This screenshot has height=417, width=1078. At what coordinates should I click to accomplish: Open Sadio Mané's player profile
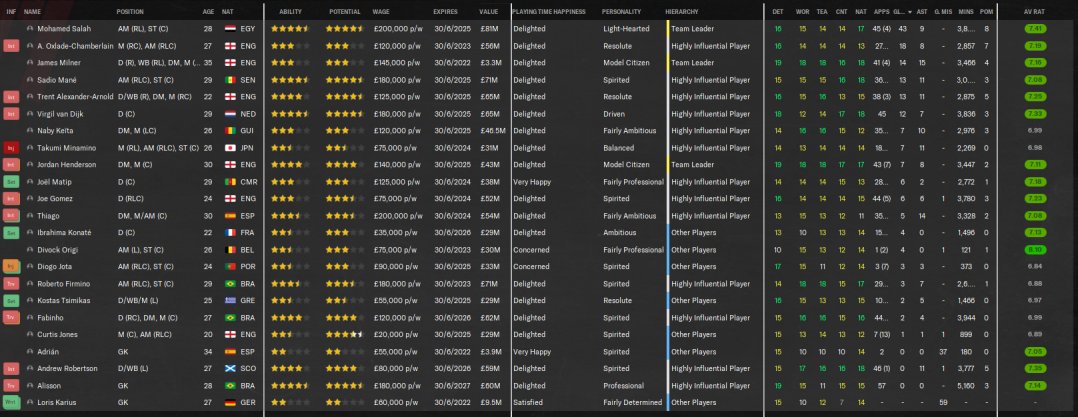coord(58,80)
